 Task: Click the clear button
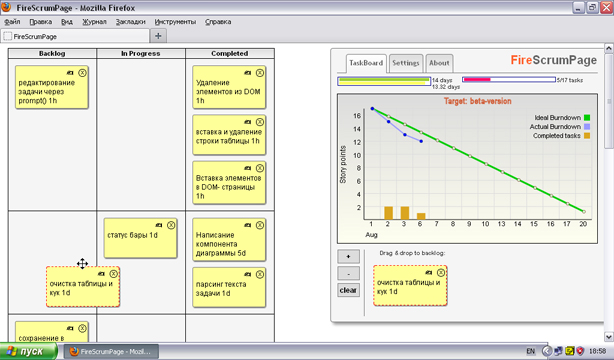tap(348, 290)
